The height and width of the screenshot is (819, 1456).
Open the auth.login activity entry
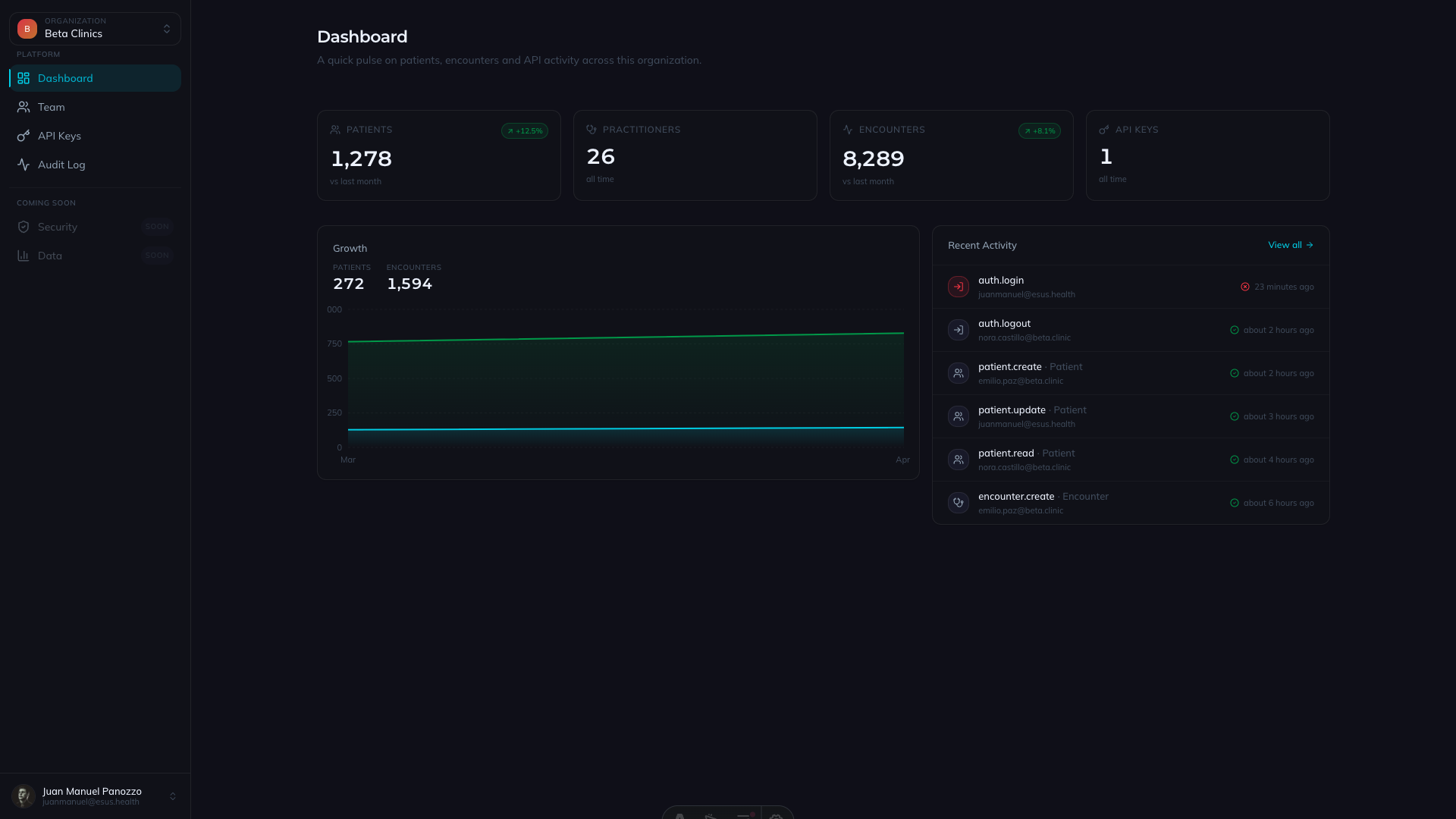click(1131, 287)
